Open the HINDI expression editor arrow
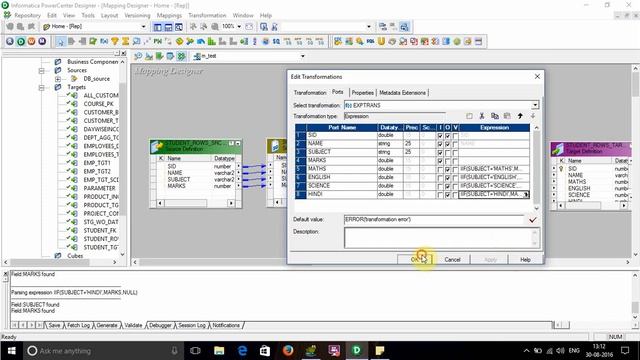 [x=526, y=195]
